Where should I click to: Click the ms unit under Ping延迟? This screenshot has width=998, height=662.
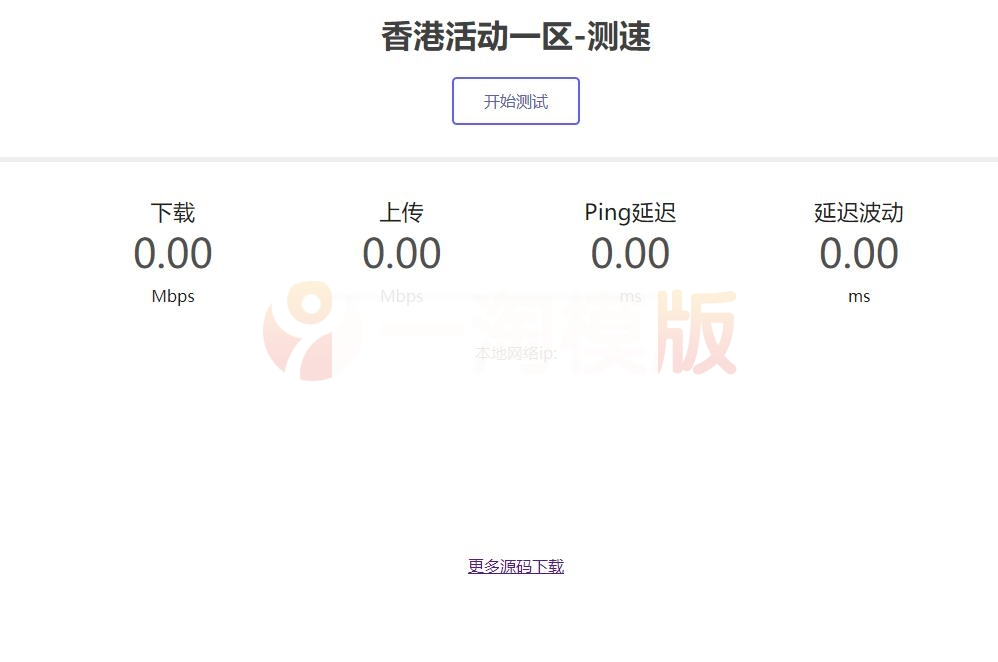(630, 296)
